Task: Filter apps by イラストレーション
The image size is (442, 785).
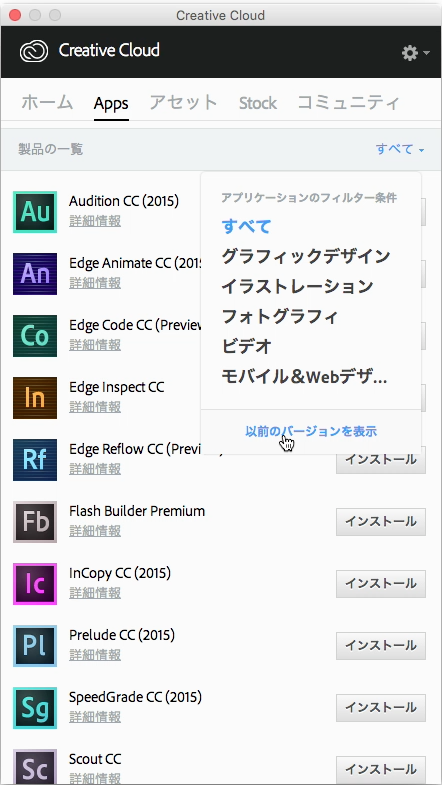Action: tap(297, 286)
